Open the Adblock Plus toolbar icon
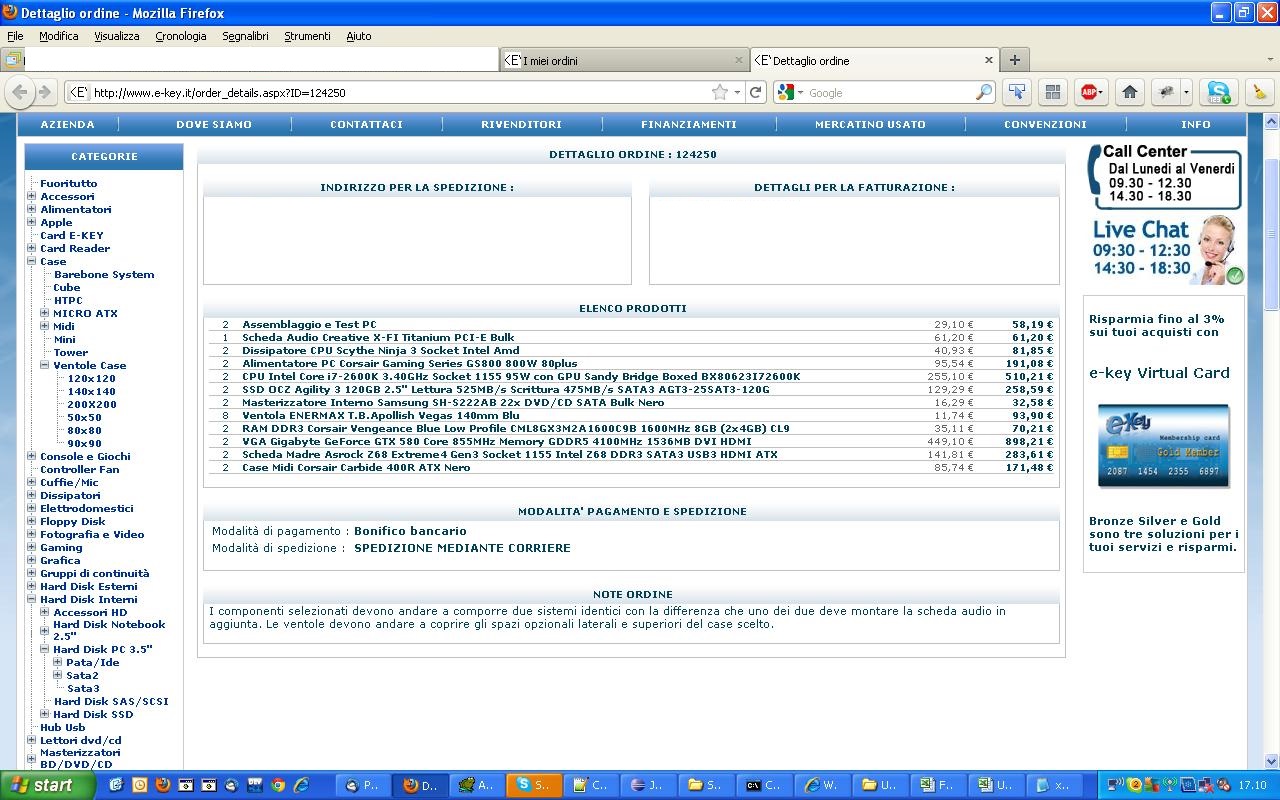 (x=1090, y=92)
